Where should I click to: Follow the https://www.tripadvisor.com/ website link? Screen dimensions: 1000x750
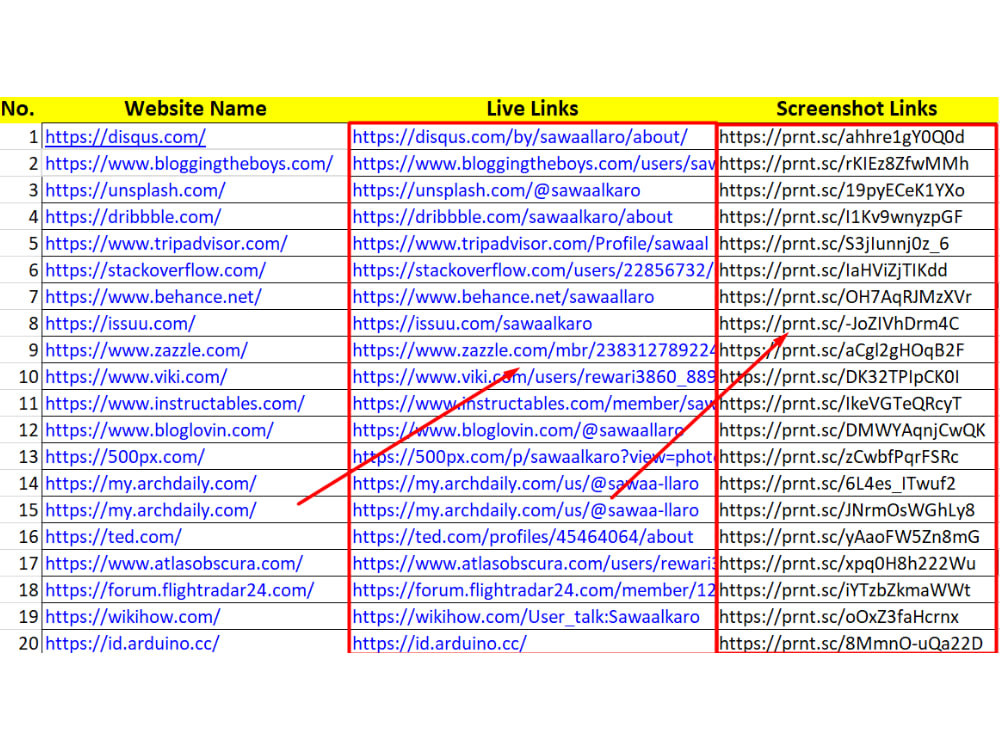(166, 244)
